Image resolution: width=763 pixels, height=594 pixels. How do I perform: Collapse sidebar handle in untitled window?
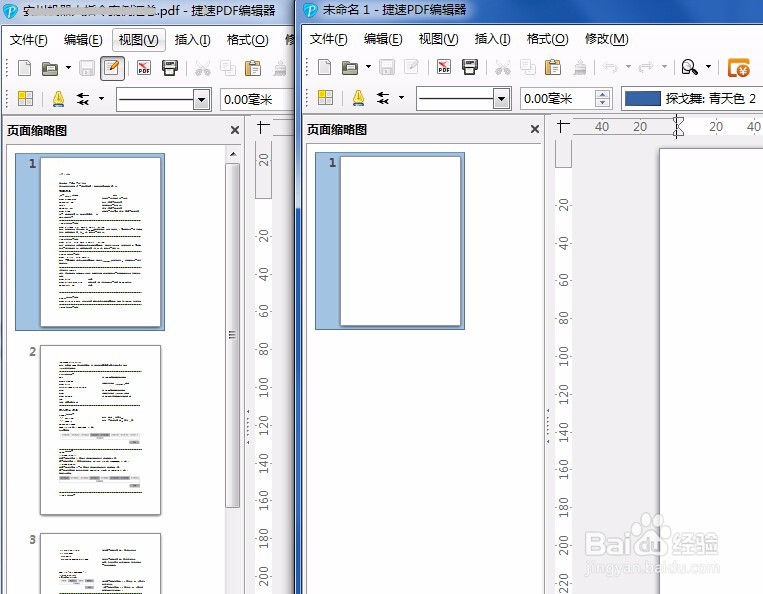tap(548, 426)
